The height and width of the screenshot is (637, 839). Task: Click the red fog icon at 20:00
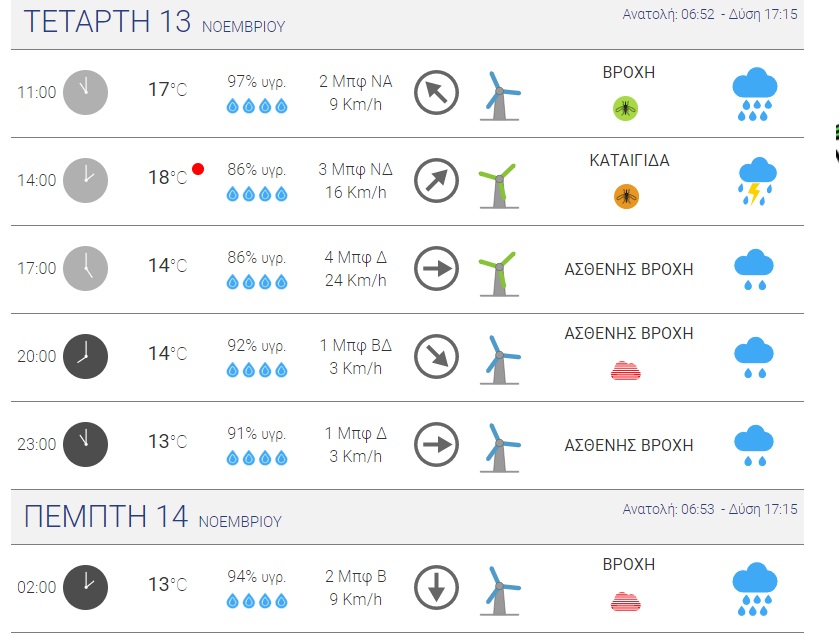(x=626, y=371)
